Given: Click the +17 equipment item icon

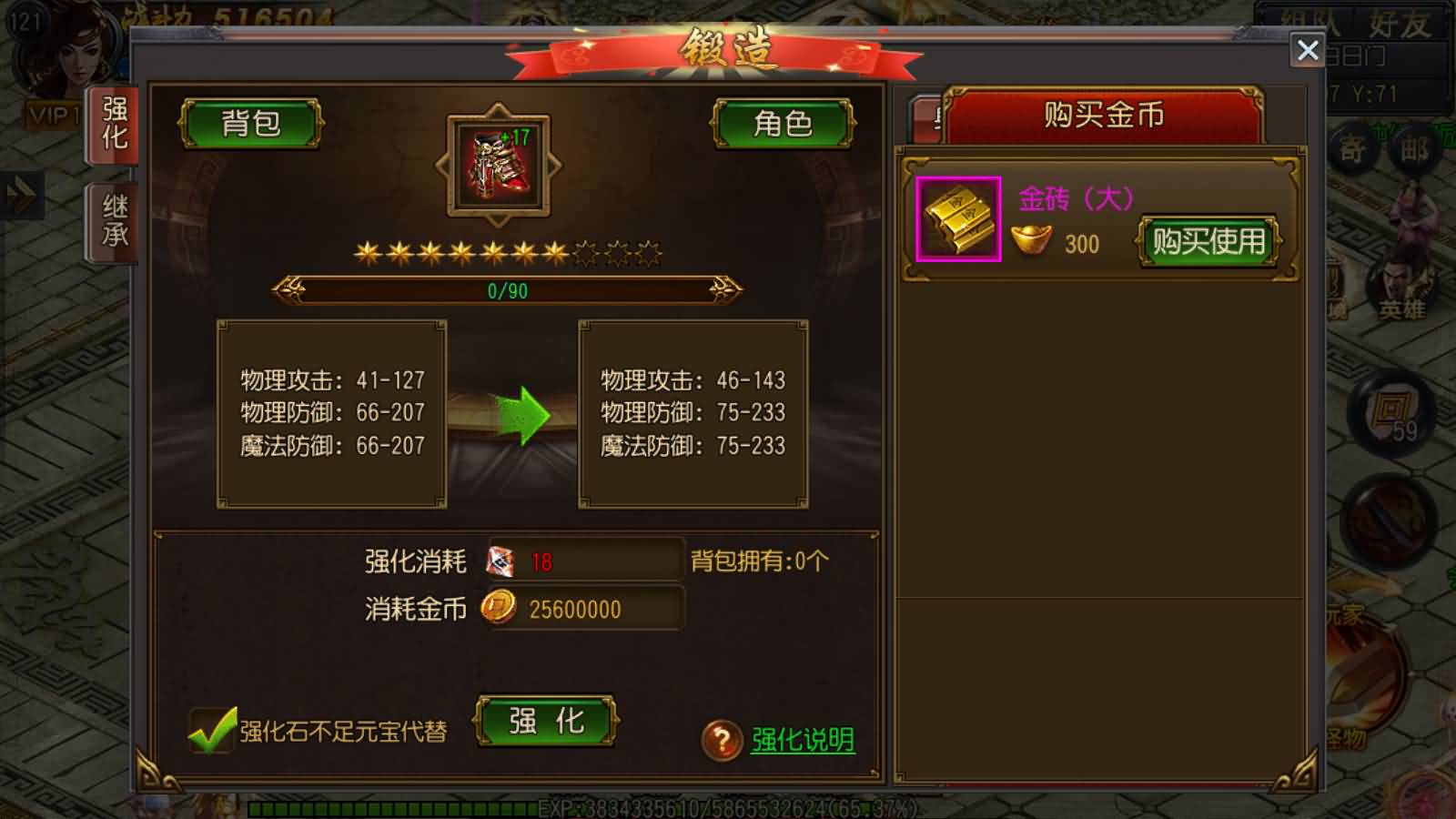Looking at the screenshot, I should tap(498, 166).
